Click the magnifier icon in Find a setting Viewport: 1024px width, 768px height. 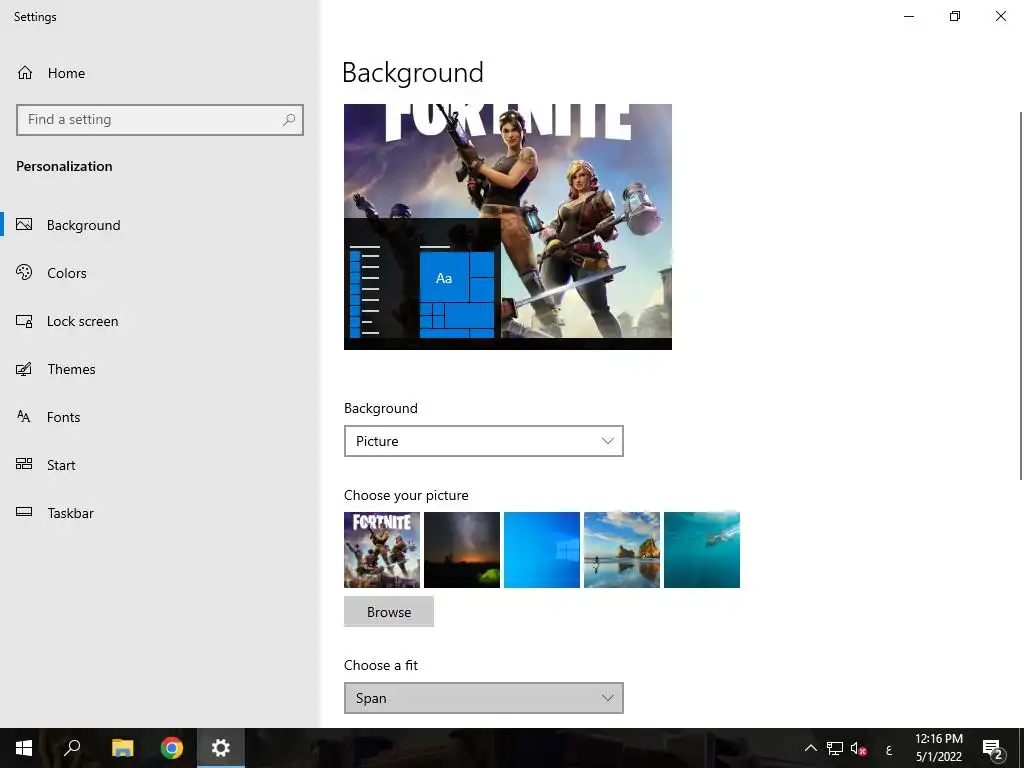click(289, 120)
